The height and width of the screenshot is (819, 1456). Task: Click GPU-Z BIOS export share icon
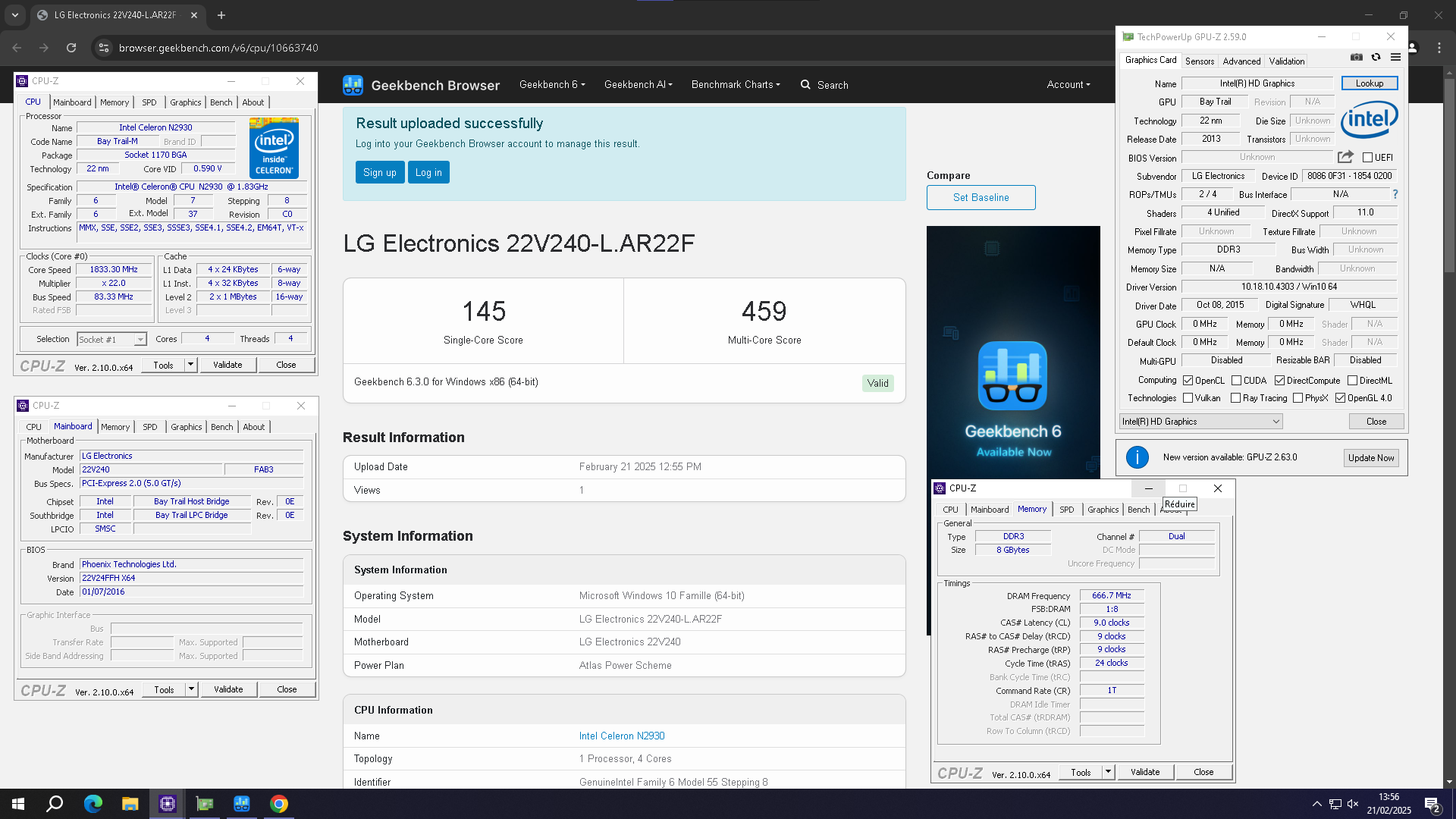[x=1345, y=157]
